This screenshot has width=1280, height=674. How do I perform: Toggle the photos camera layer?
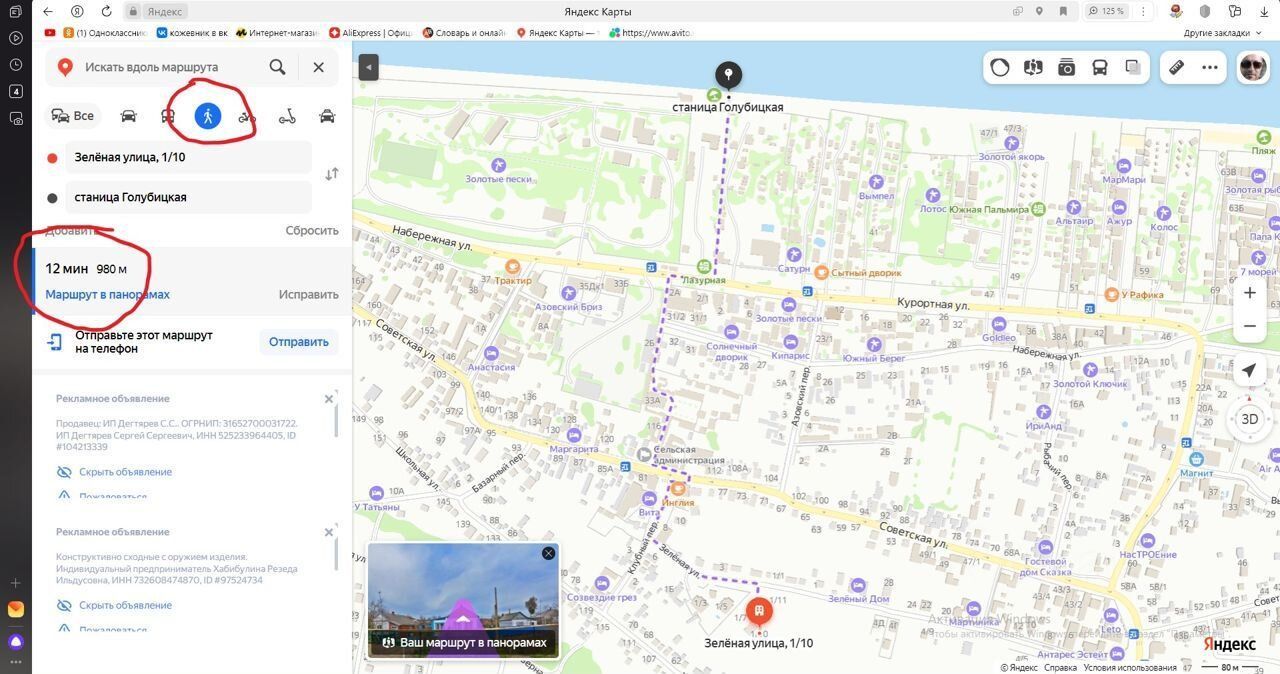pyautogui.click(x=1067, y=67)
